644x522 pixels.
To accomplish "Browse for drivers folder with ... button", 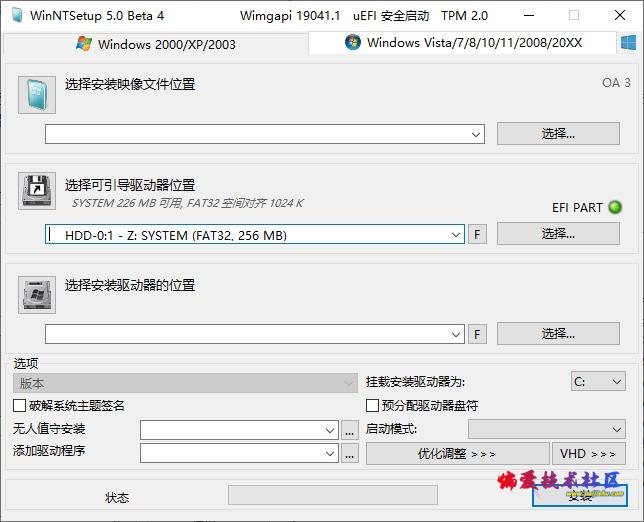I will 350,453.
